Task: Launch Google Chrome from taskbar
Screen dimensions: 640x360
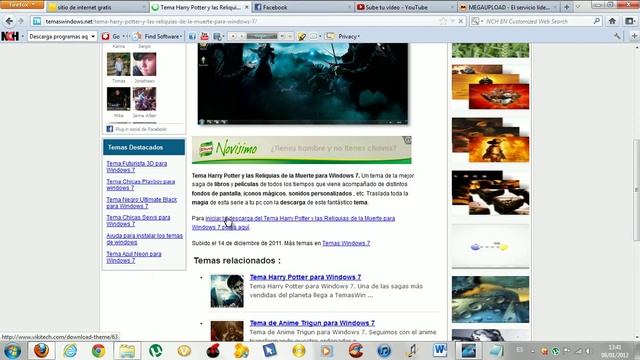Action: pyautogui.click(x=98, y=351)
